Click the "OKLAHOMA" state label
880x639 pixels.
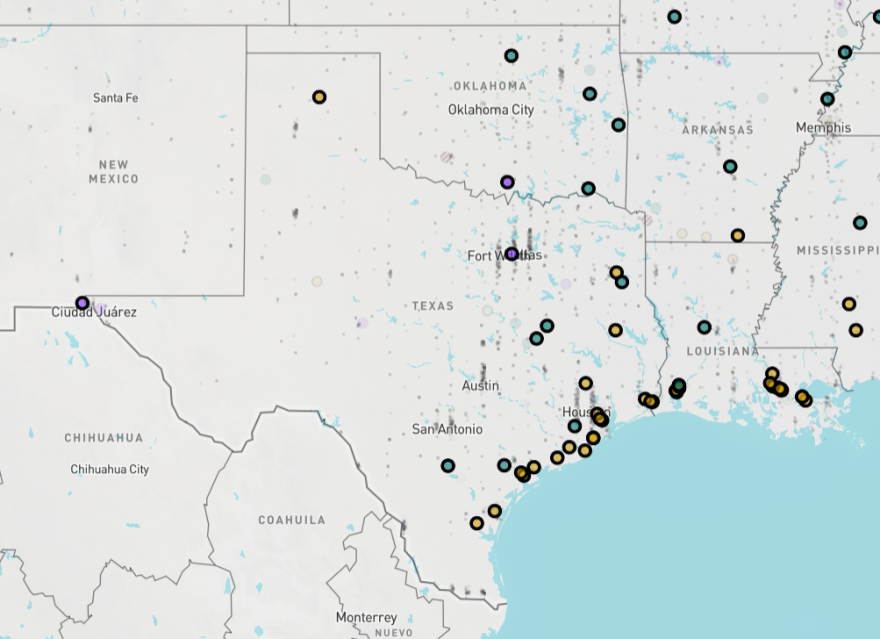(x=491, y=86)
